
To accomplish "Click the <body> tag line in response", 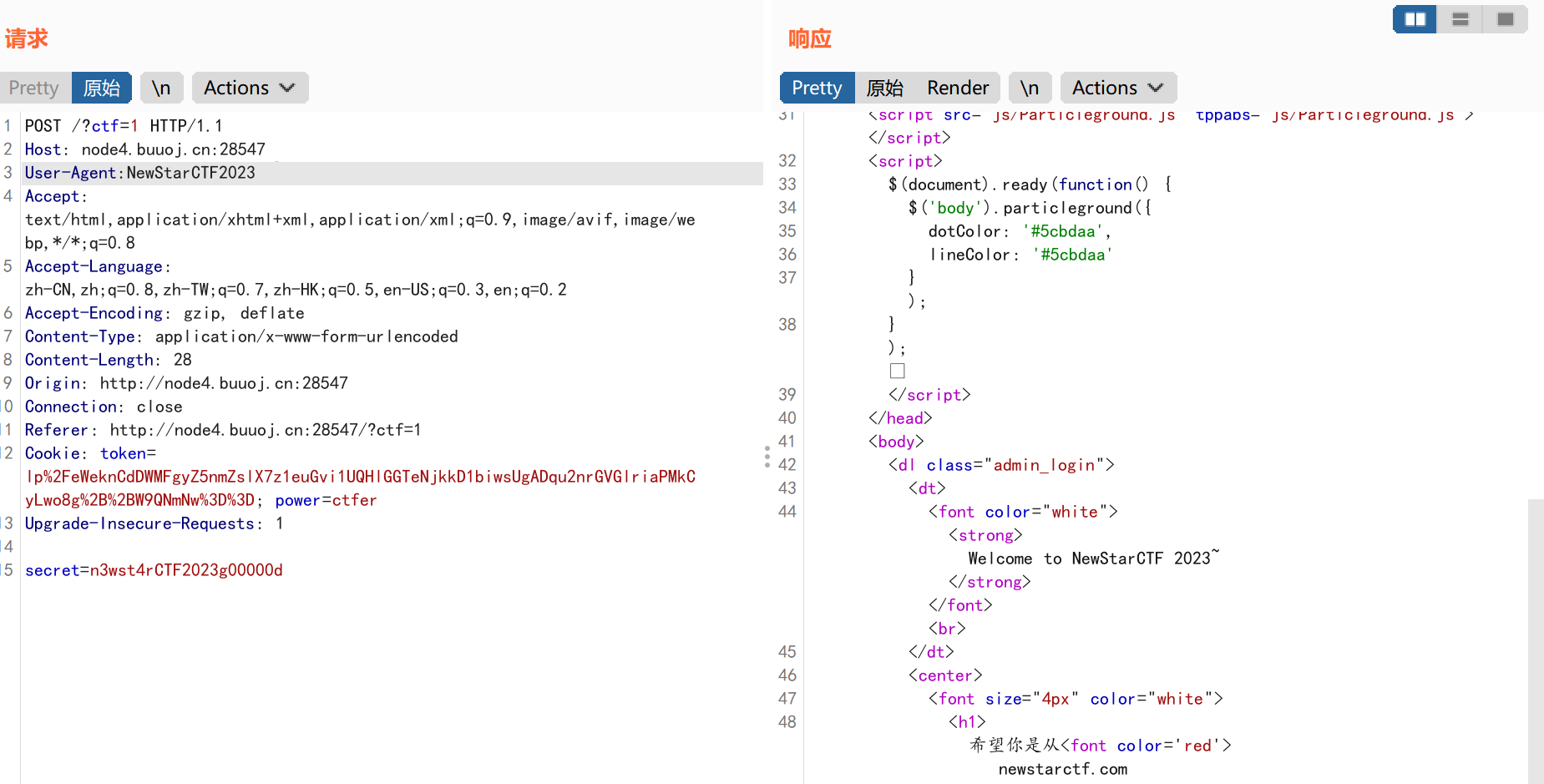I will [x=896, y=442].
